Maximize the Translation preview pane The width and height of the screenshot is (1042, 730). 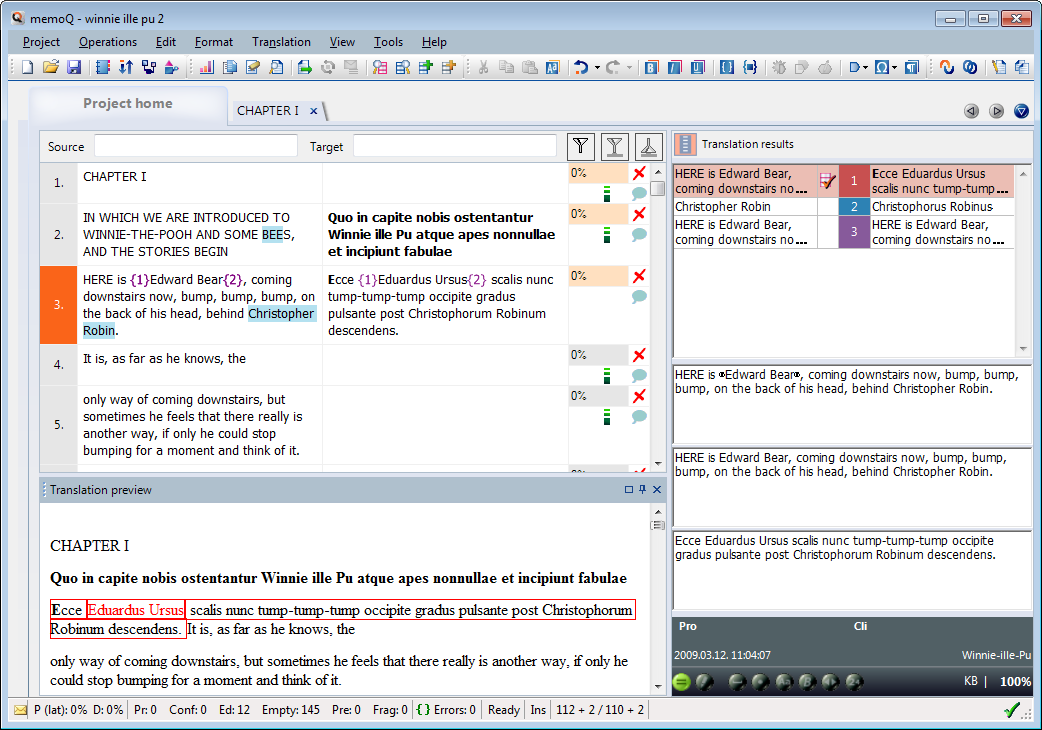(x=629, y=490)
